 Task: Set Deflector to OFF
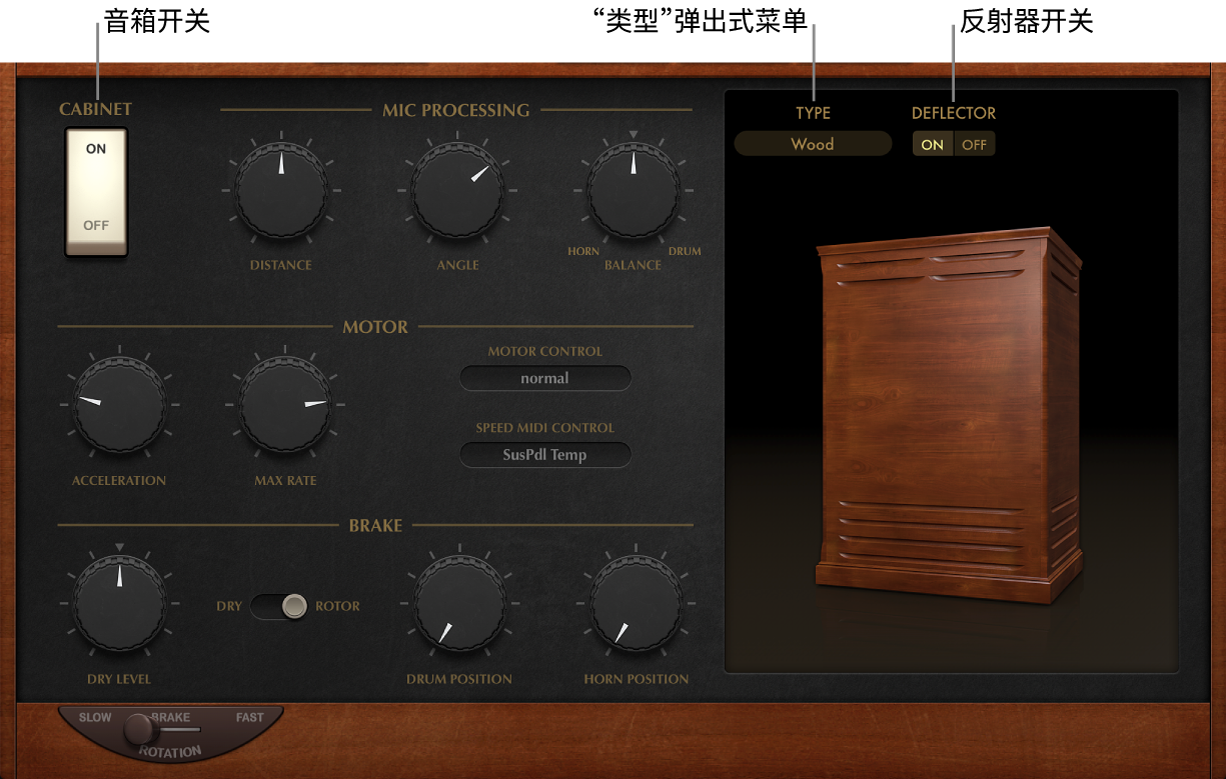click(x=974, y=144)
